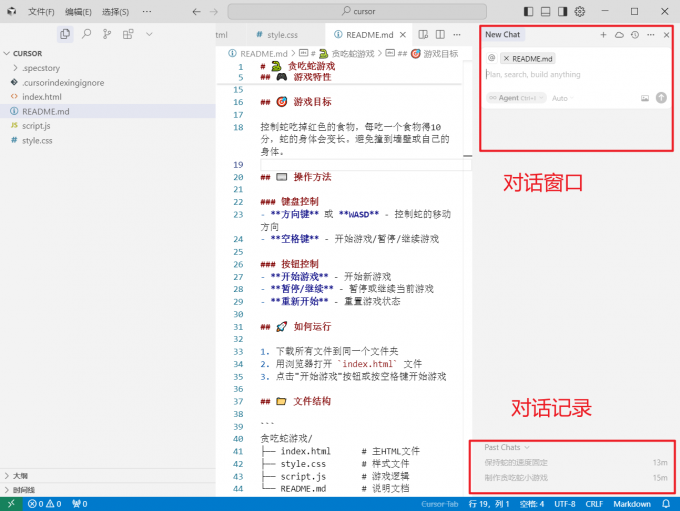Image resolution: width=680 pixels, height=511 pixels.
Task: Expand the .specstory folder
Action: tap(41, 68)
